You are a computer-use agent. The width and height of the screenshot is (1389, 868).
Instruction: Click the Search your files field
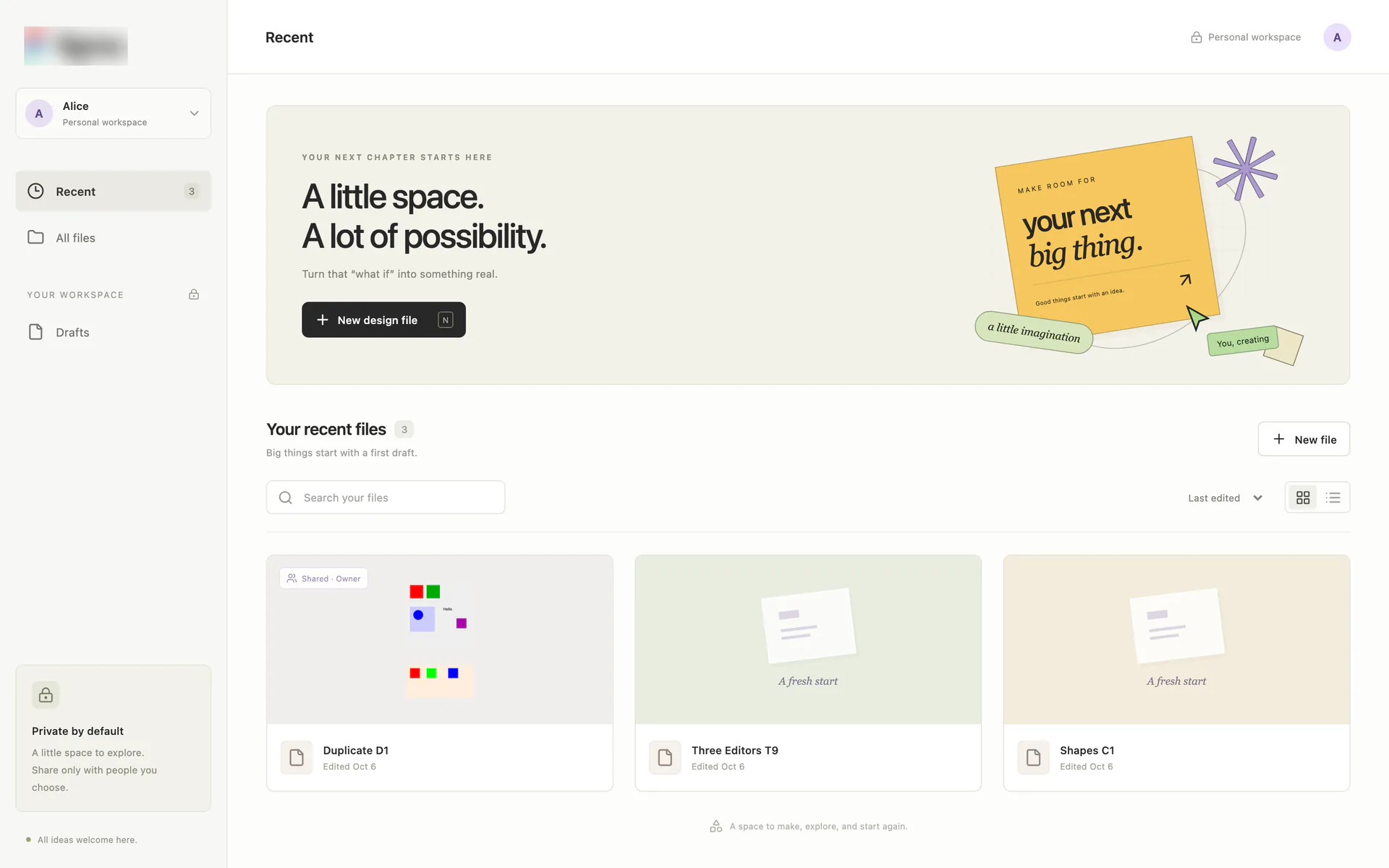(x=386, y=498)
